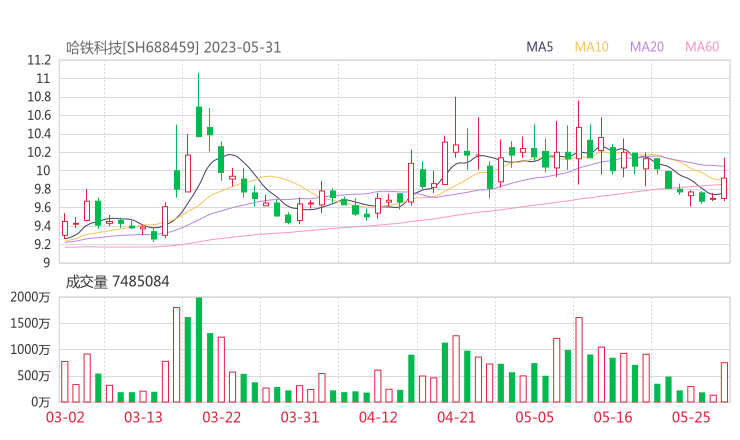
Task: Click the 05-05 date axis label
Action: 534,417
